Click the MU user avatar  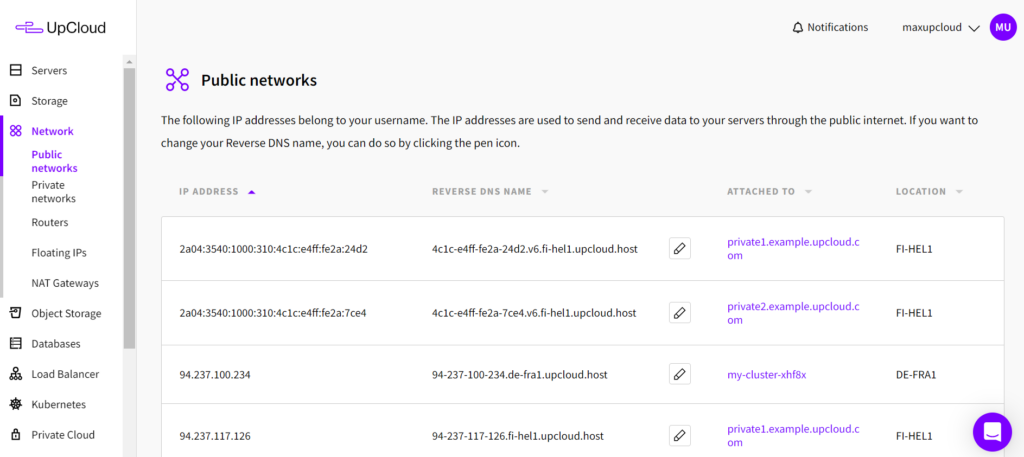click(1002, 28)
